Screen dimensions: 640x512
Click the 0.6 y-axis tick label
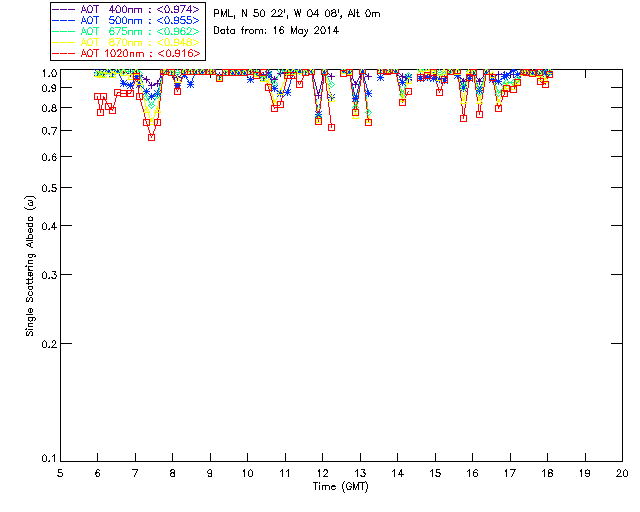tap(49, 157)
